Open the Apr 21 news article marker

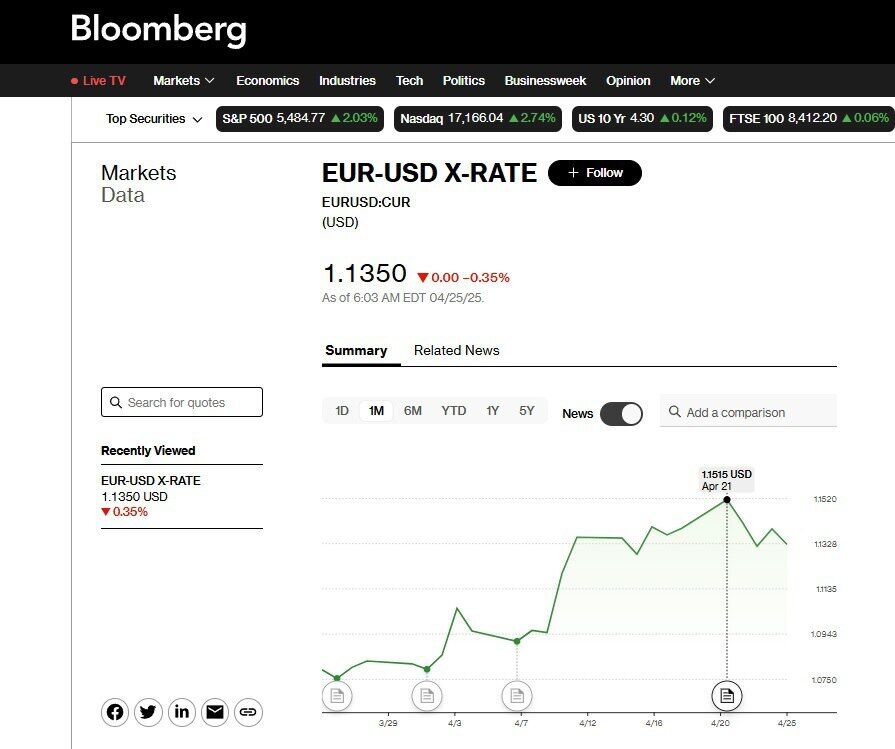(x=727, y=696)
